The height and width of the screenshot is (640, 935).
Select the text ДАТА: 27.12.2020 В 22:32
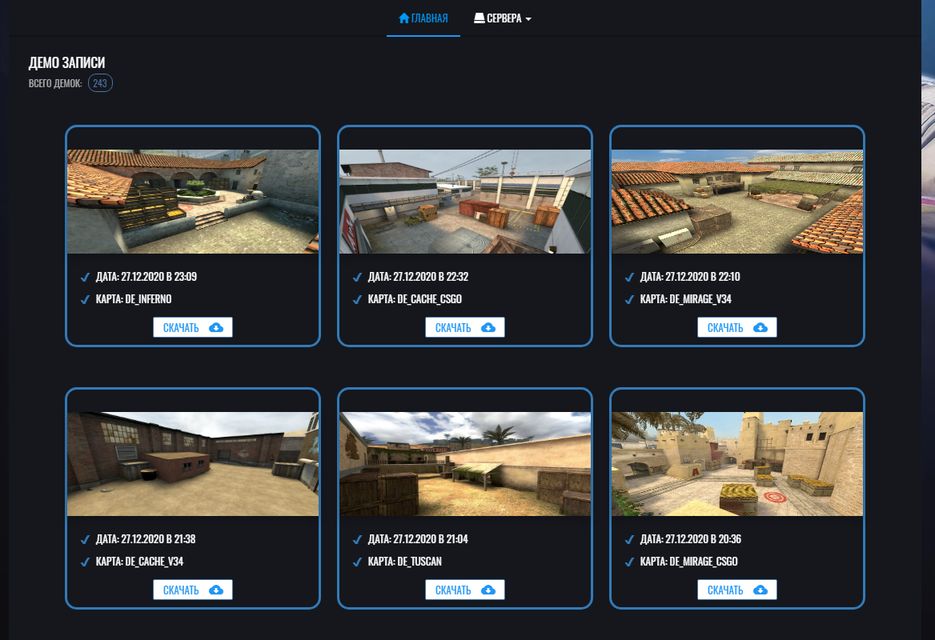418,277
